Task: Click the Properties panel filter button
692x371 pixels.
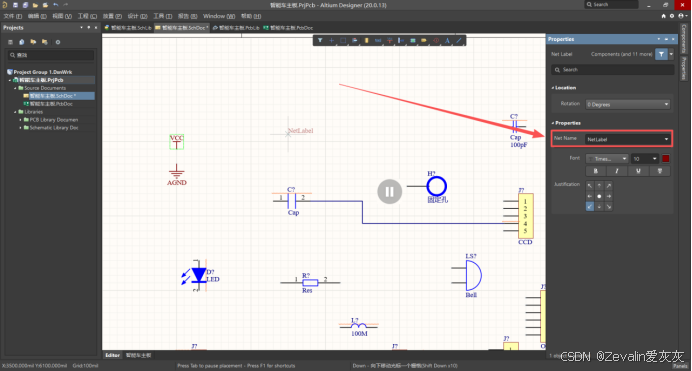Action: (661, 54)
